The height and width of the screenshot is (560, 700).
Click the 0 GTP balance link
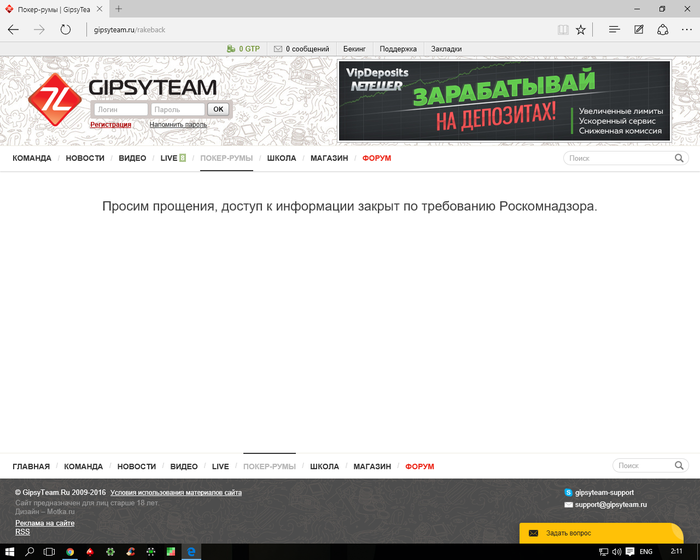click(x=243, y=49)
